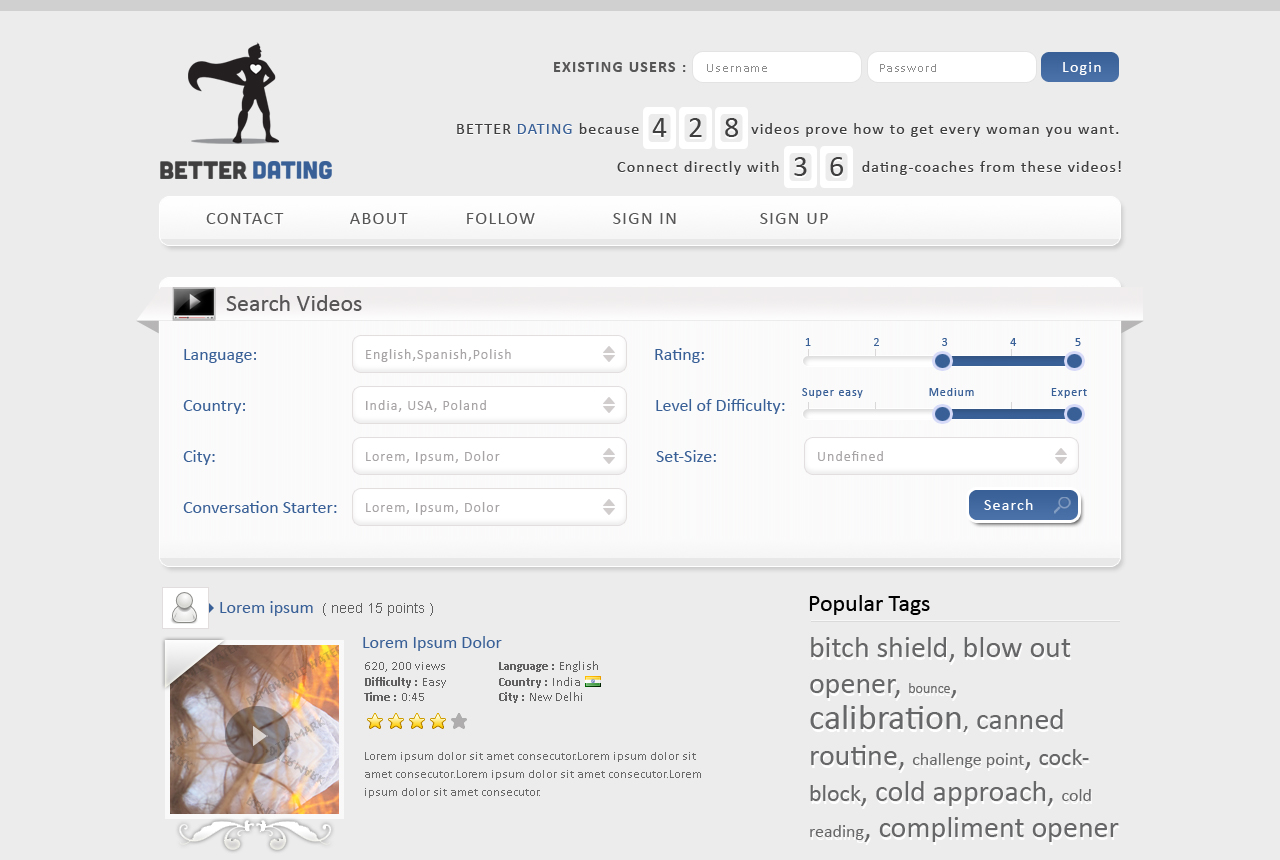
Task: Select CONTACT in the navigation bar
Action: coord(244,218)
